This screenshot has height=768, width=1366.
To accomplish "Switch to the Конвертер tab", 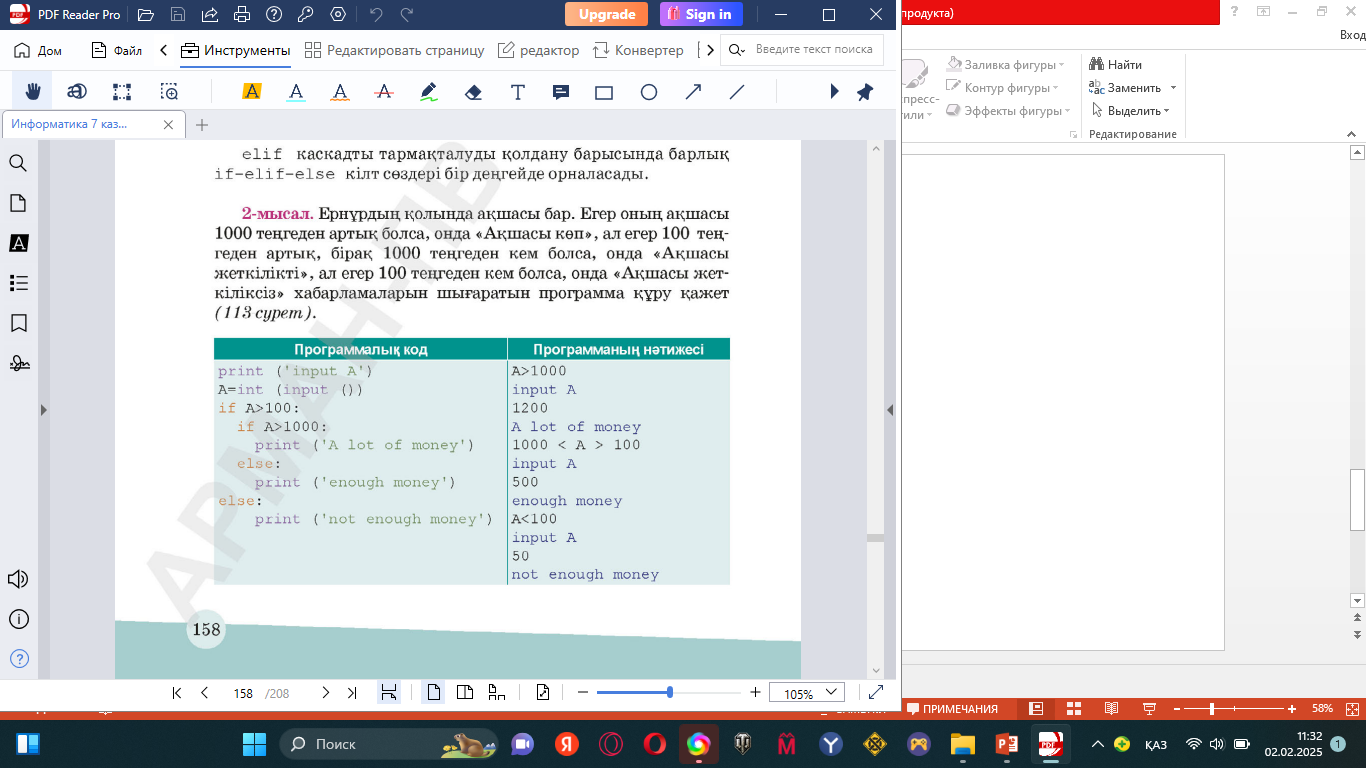I will point(638,50).
